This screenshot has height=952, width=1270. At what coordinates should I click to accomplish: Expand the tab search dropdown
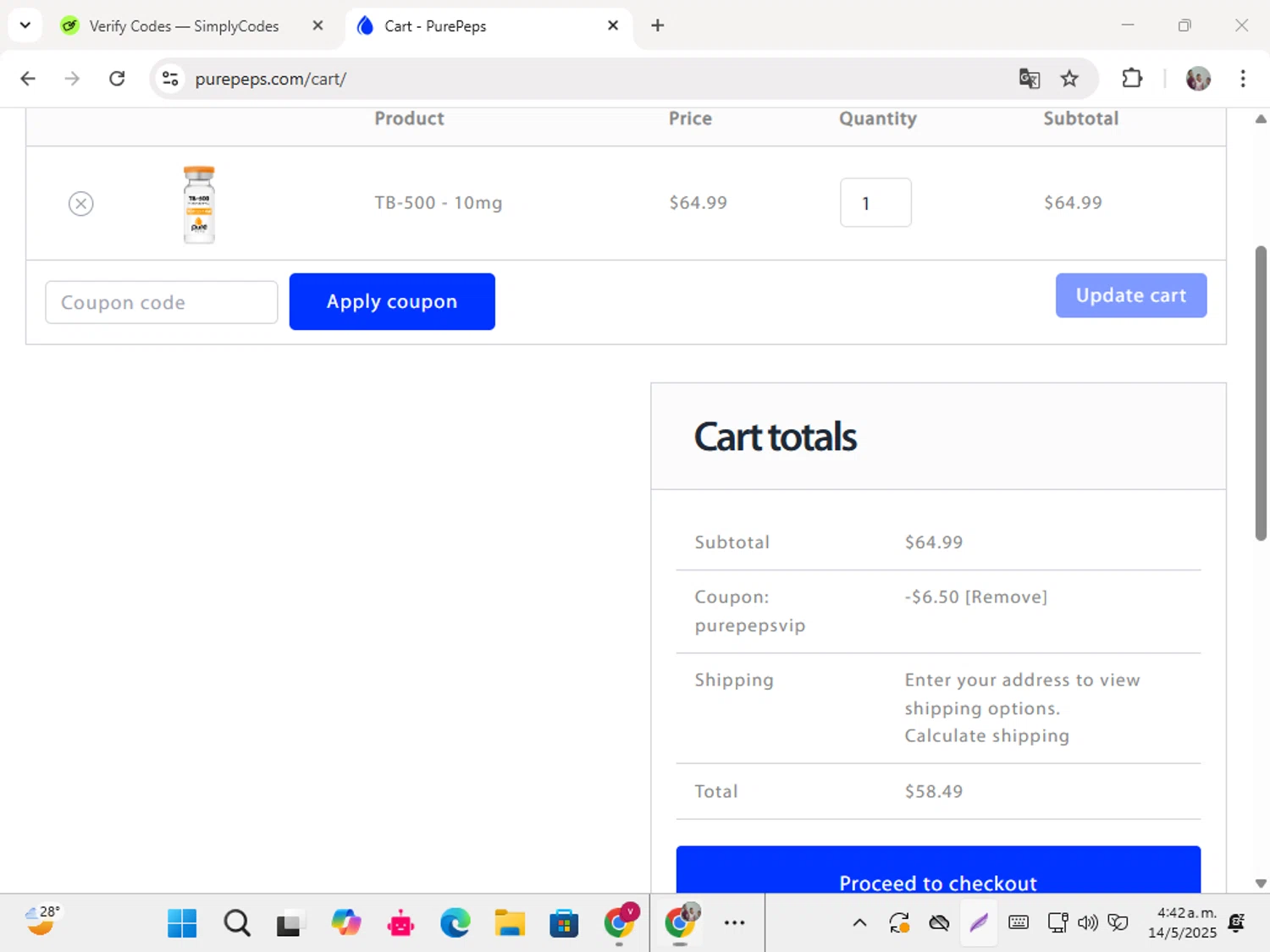pos(25,25)
